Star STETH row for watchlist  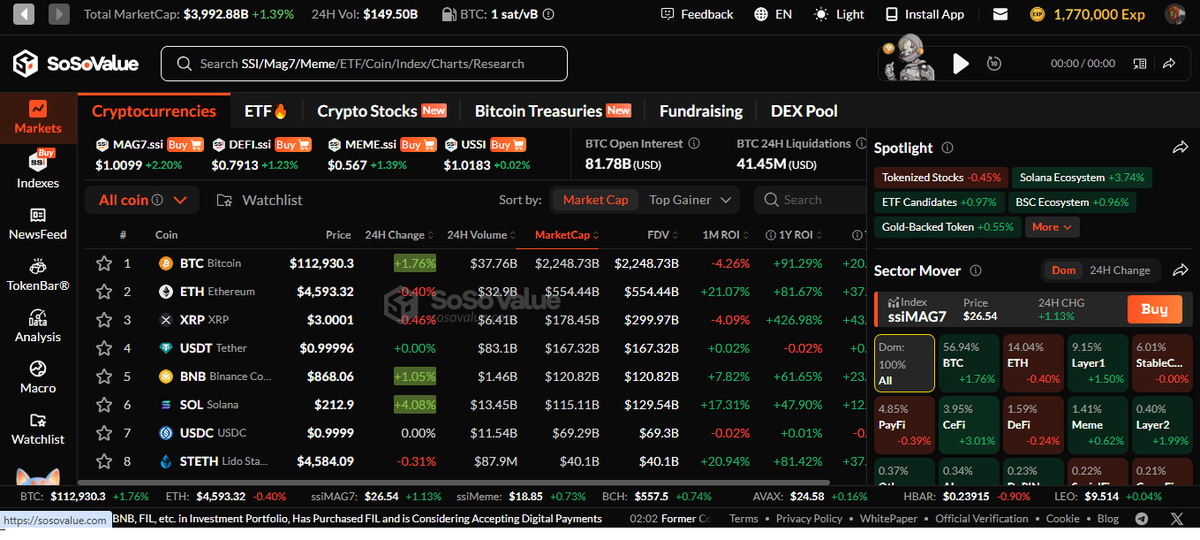(103, 462)
